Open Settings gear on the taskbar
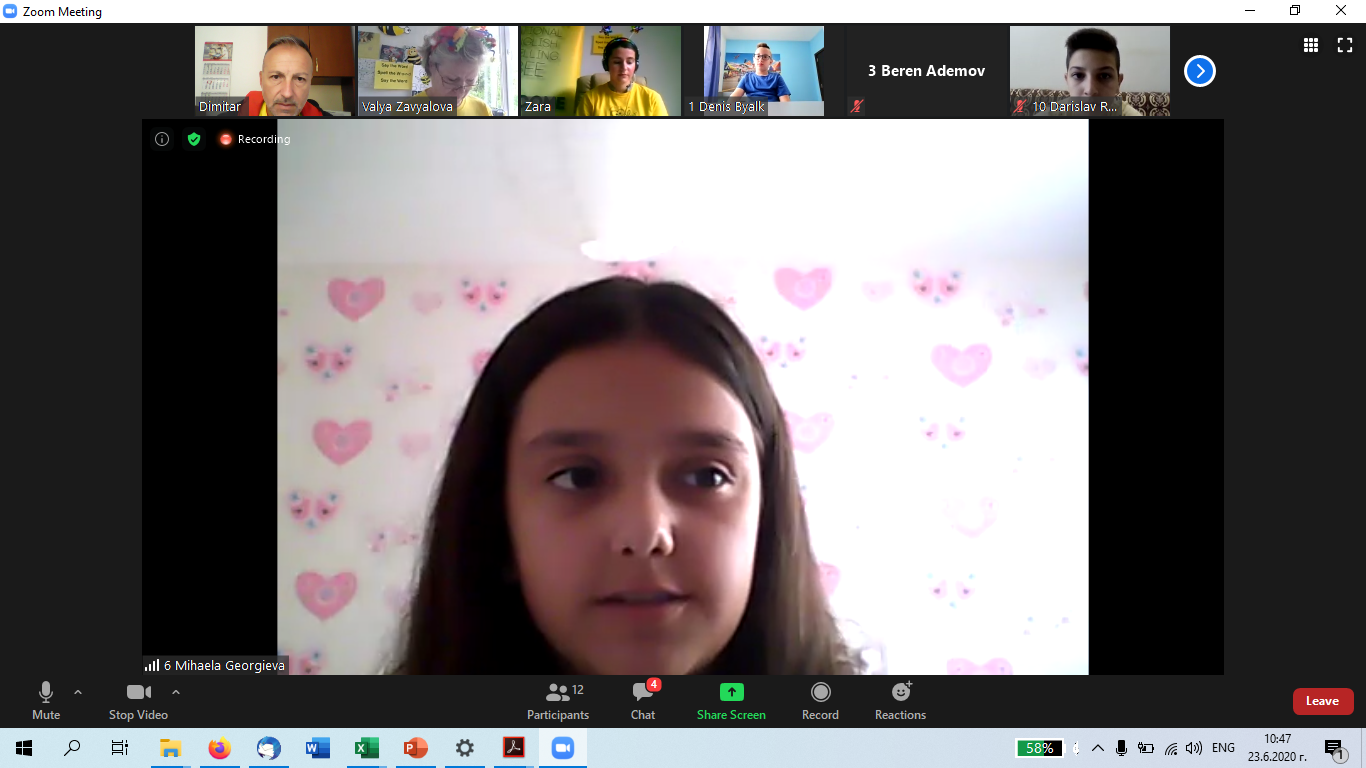The width and height of the screenshot is (1366, 768). point(464,748)
